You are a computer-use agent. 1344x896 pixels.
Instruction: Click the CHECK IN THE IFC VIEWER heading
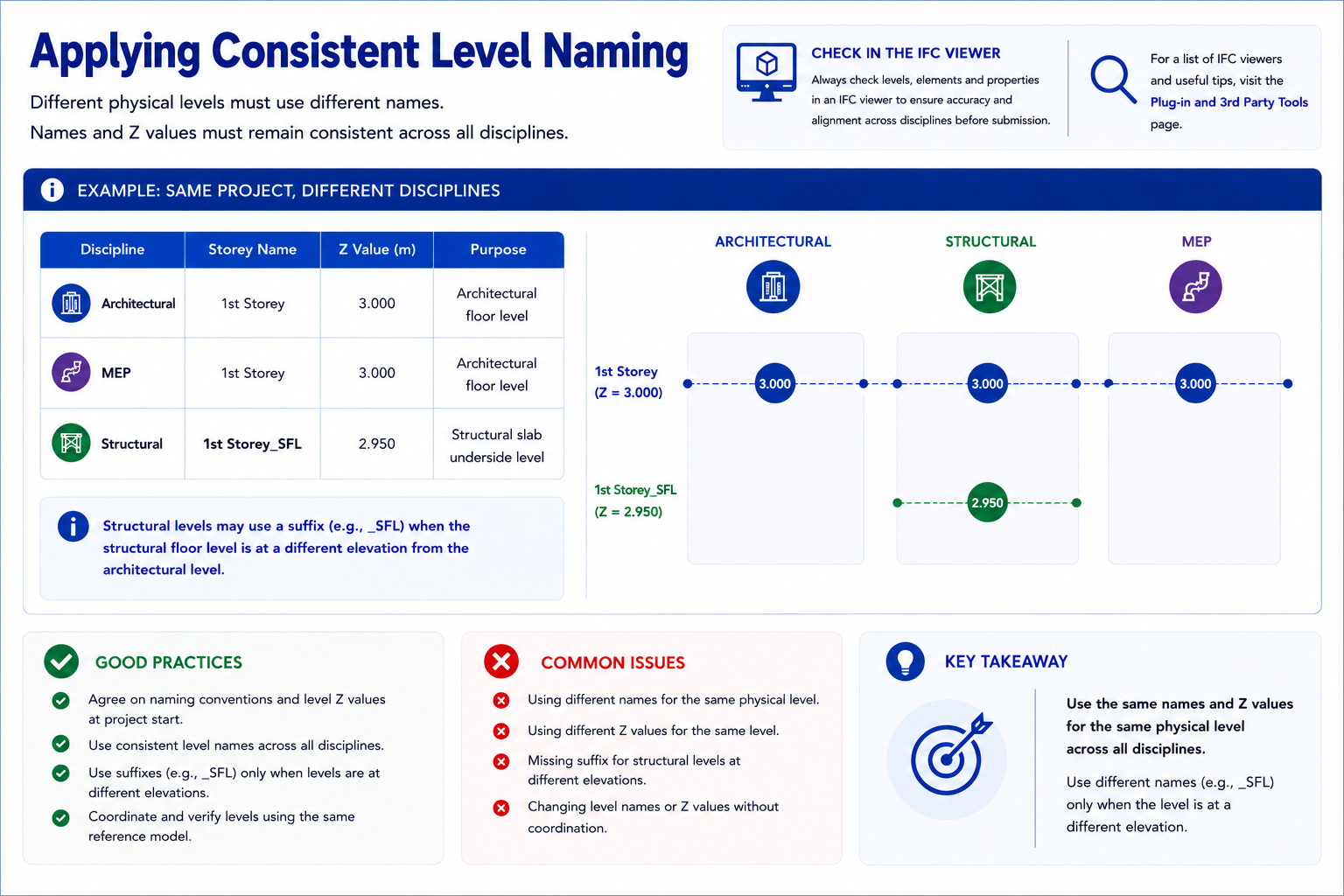[906, 53]
